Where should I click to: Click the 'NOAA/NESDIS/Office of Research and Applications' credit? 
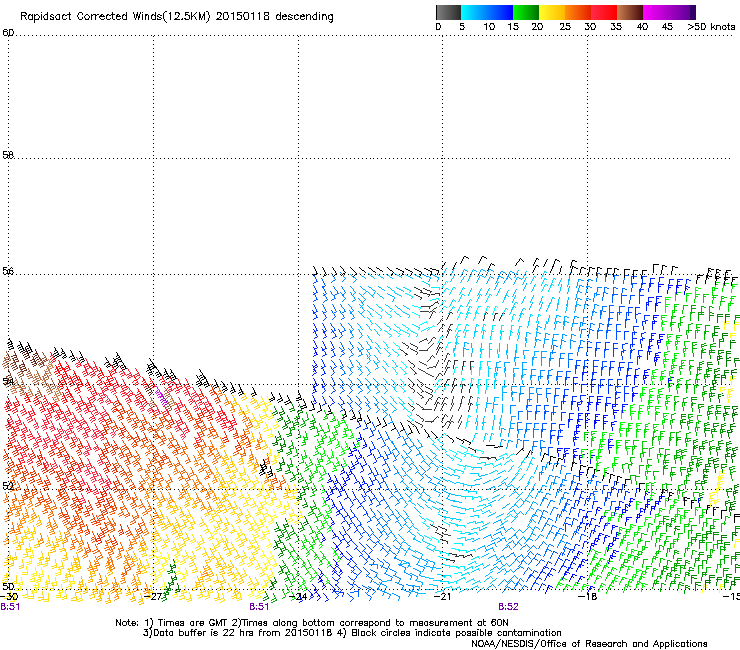tap(589, 644)
